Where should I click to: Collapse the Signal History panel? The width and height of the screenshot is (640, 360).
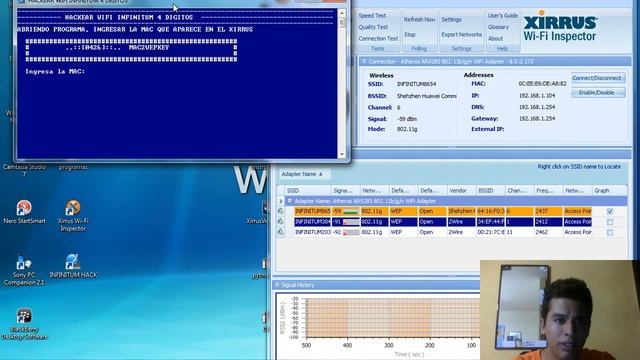tap(277, 285)
